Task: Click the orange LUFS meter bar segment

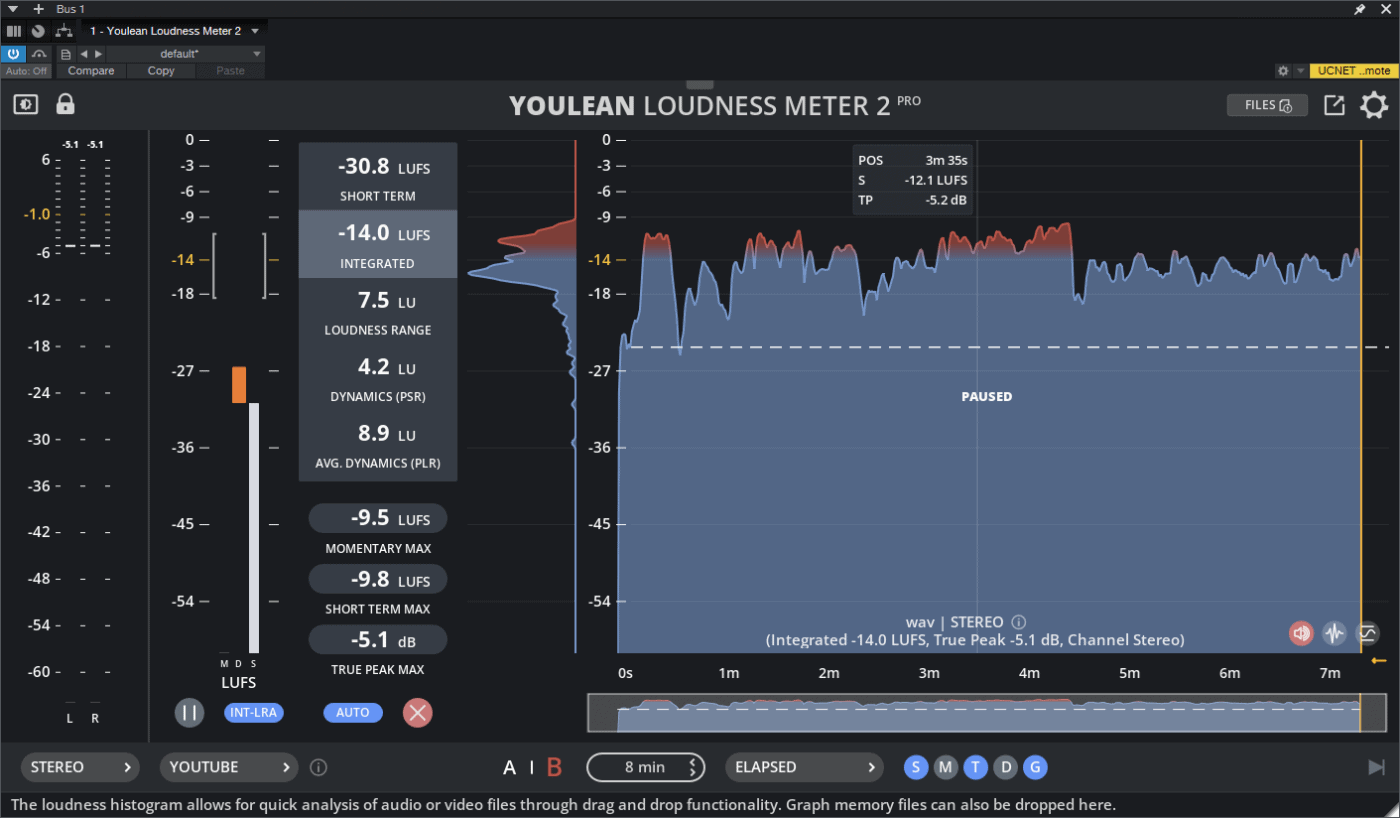Action: coord(239,385)
